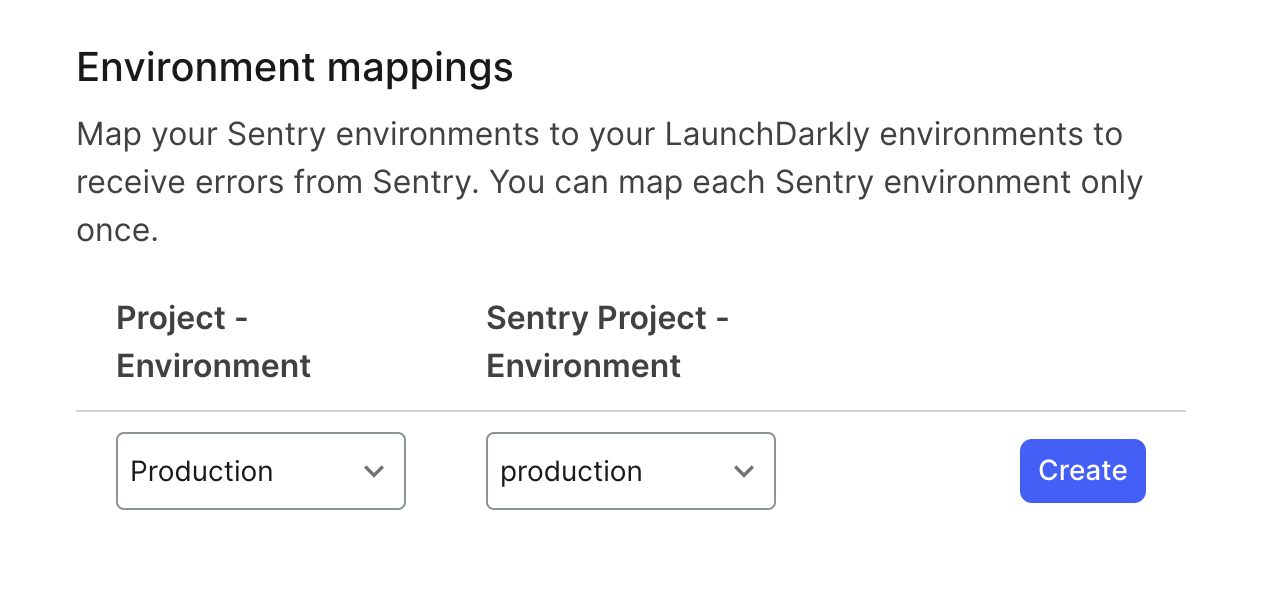1262x610 pixels.
Task: Submit the environment mapping via Create
Action: point(1082,470)
